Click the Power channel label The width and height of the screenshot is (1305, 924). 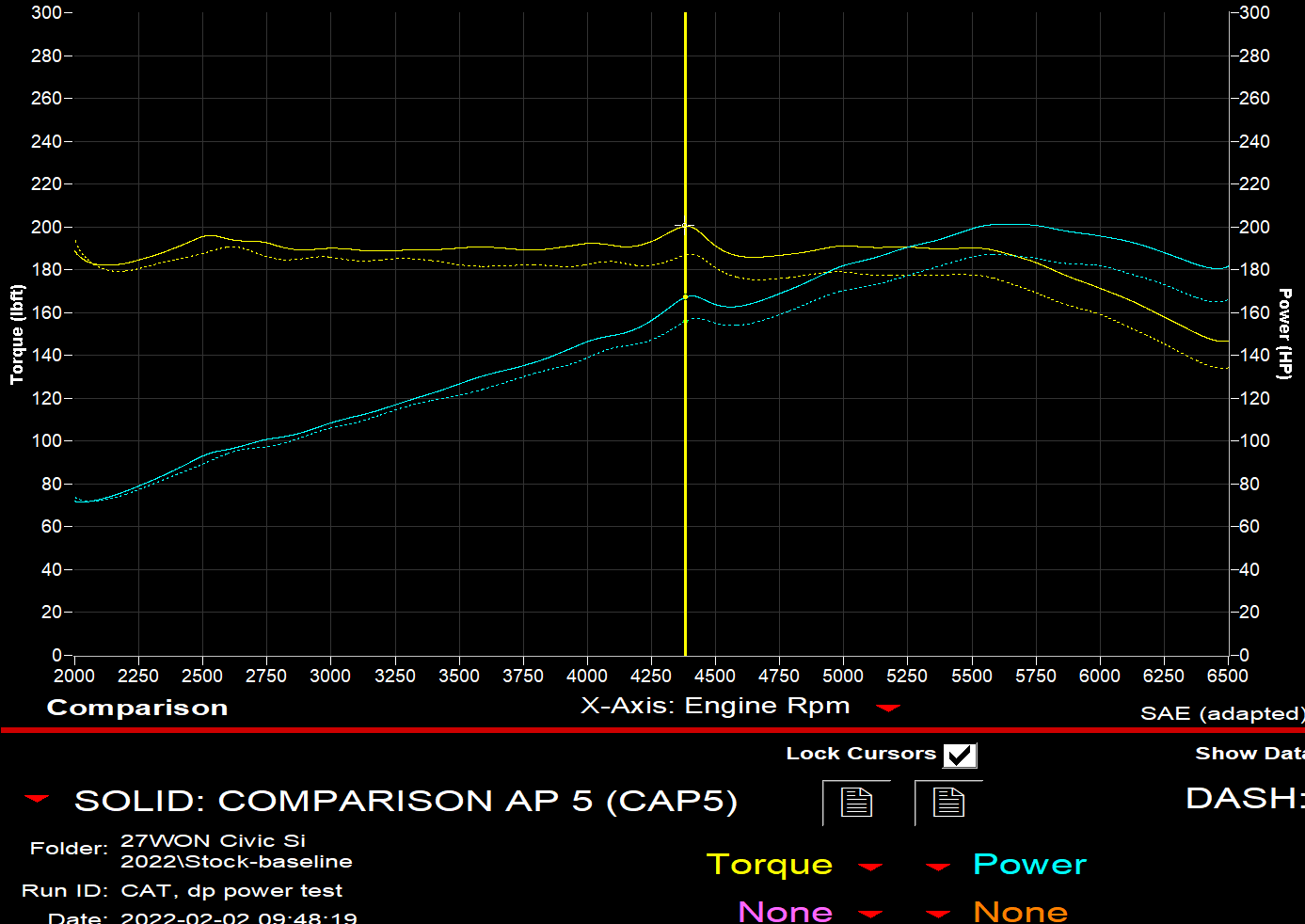1029,864
